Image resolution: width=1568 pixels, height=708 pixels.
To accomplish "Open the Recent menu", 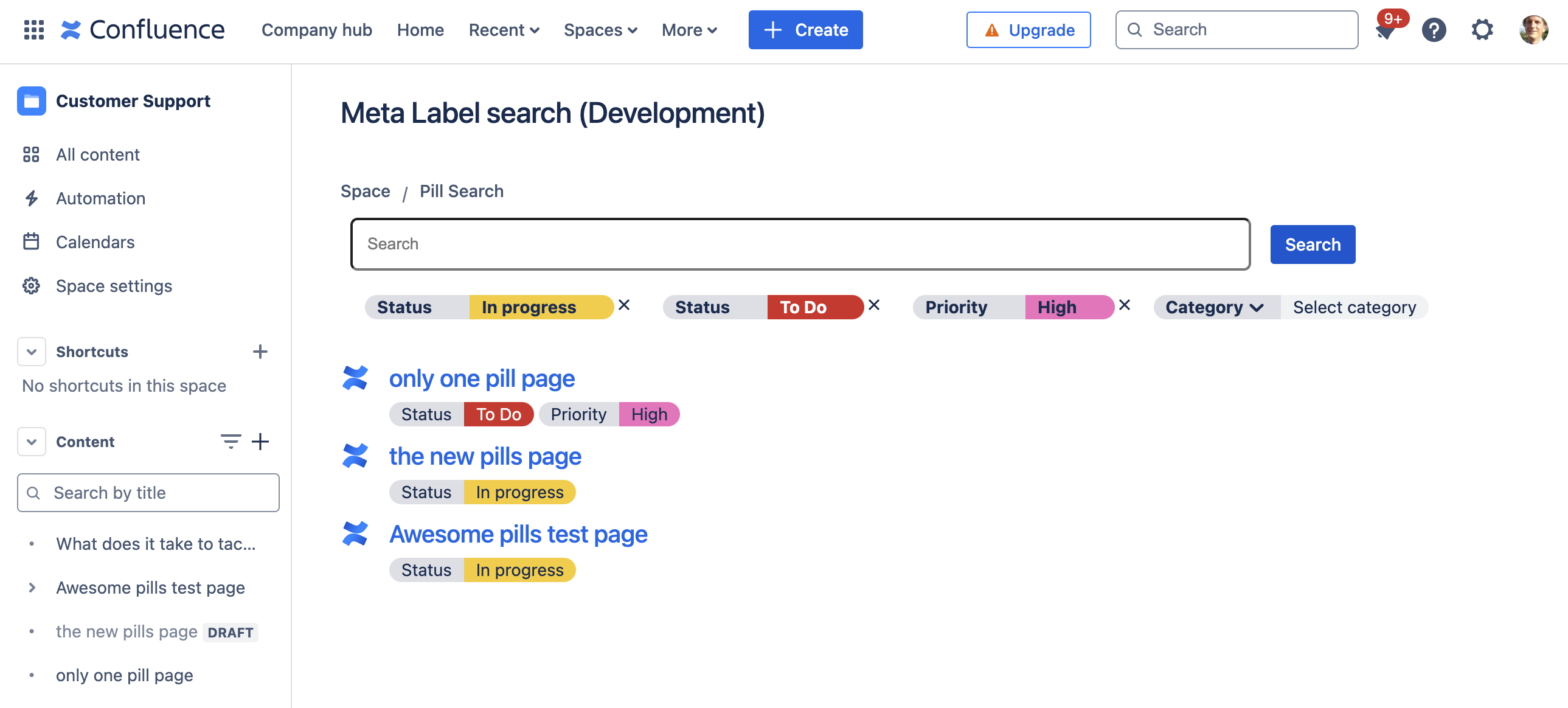I will pyautogui.click(x=504, y=29).
